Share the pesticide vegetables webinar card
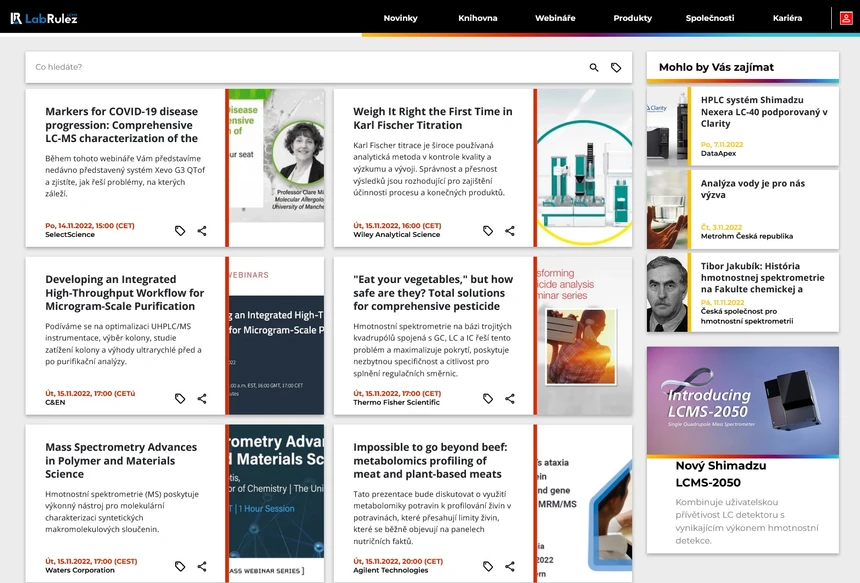860x583 pixels. pyautogui.click(x=510, y=399)
